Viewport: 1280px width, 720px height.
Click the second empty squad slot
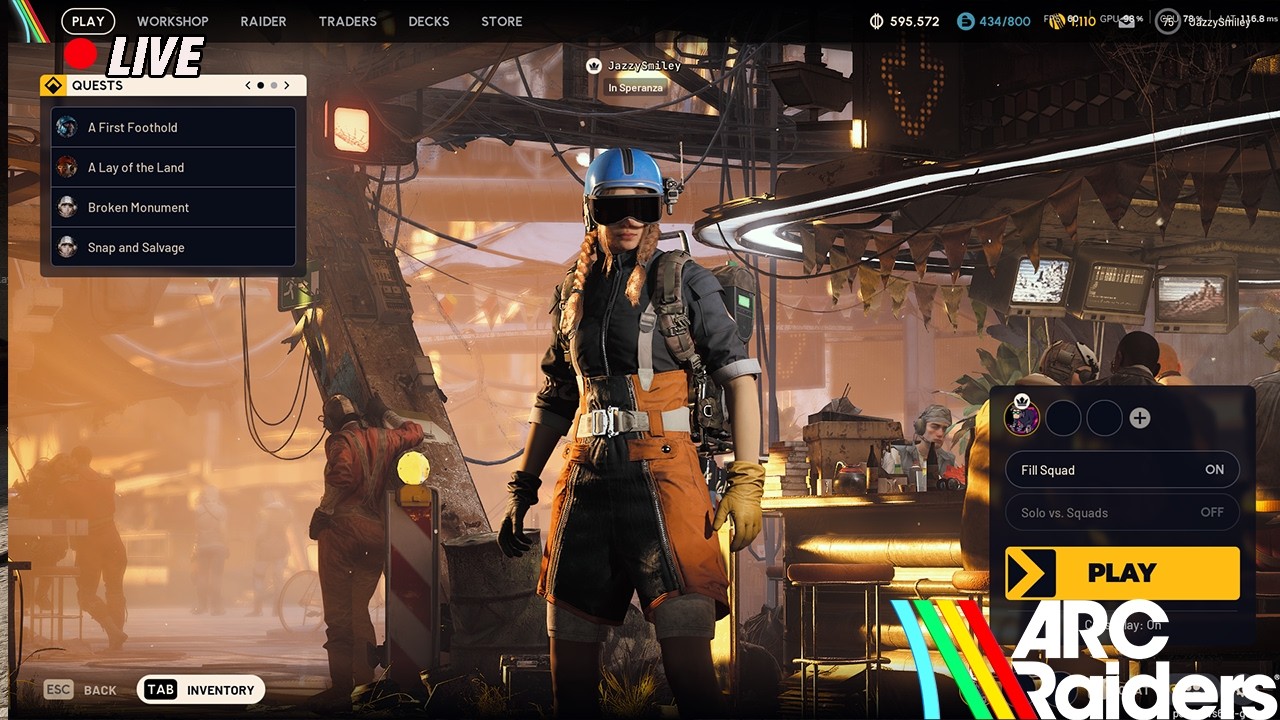point(1063,418)
